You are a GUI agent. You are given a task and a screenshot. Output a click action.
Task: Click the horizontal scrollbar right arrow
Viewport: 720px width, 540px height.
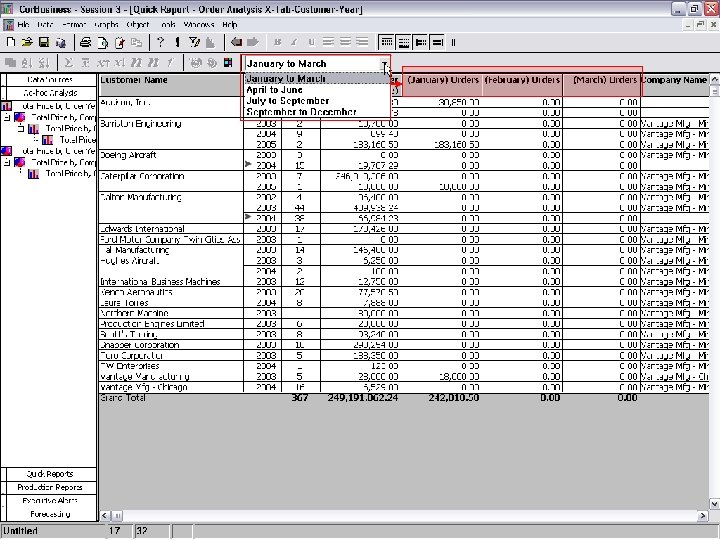click(703, 516)
